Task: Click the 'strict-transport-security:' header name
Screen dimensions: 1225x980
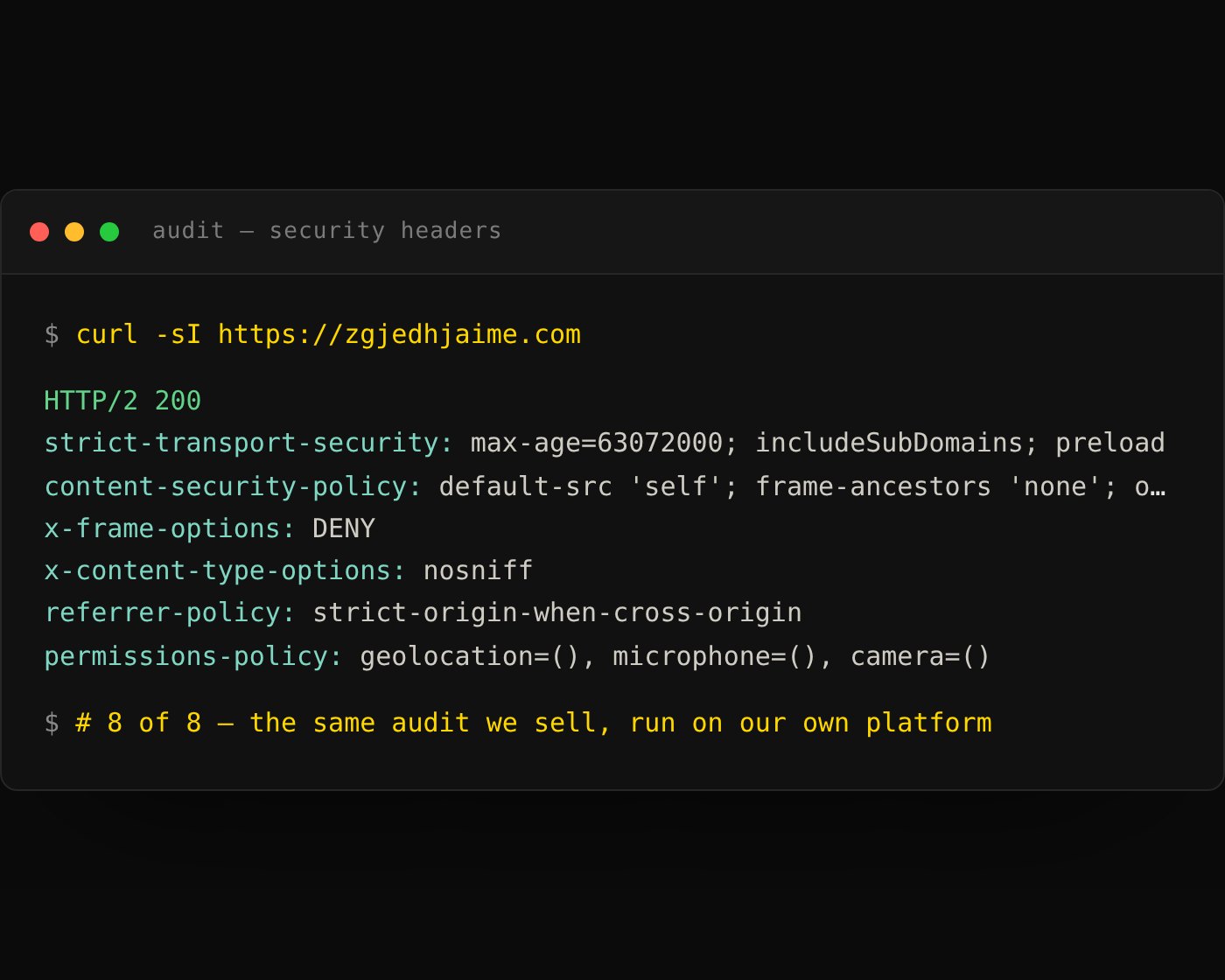Action: coord(248,443)
